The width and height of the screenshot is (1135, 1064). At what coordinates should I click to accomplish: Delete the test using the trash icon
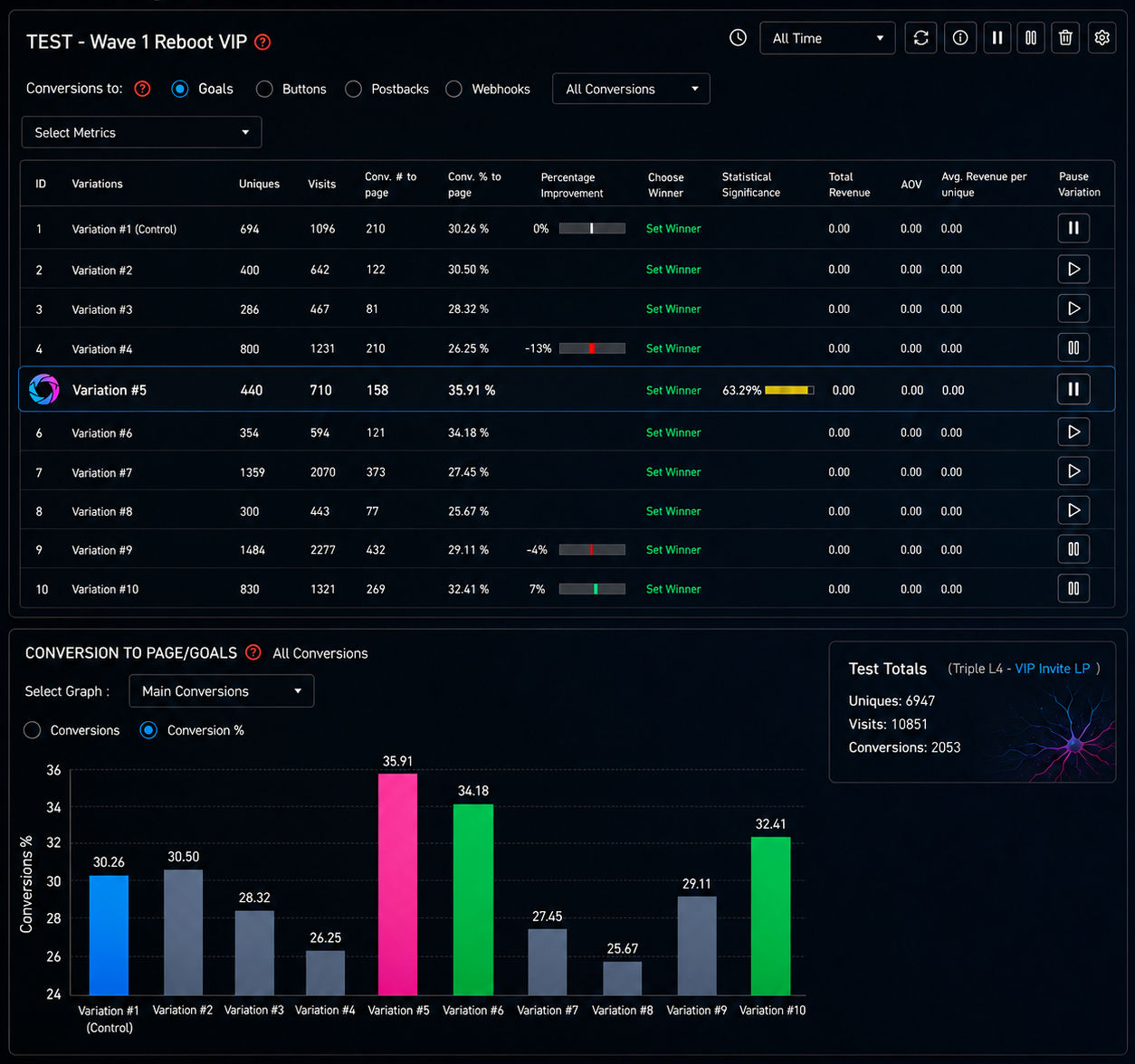point(1065,38)
